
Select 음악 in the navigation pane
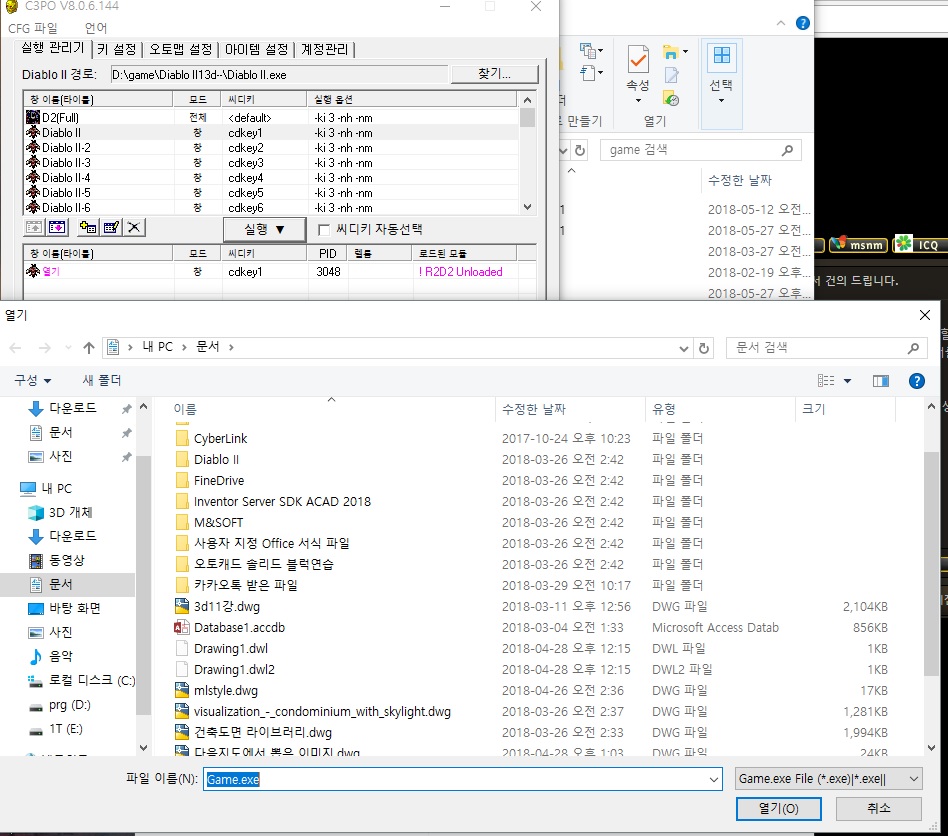pos(51,656)
